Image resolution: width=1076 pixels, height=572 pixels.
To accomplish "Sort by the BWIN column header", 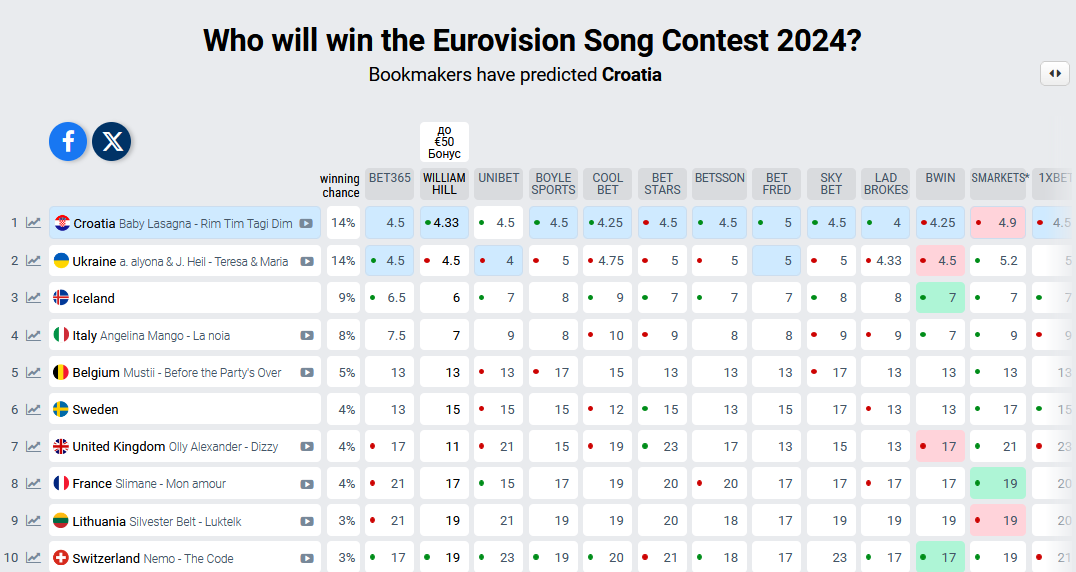I will (x=940, y=178).
